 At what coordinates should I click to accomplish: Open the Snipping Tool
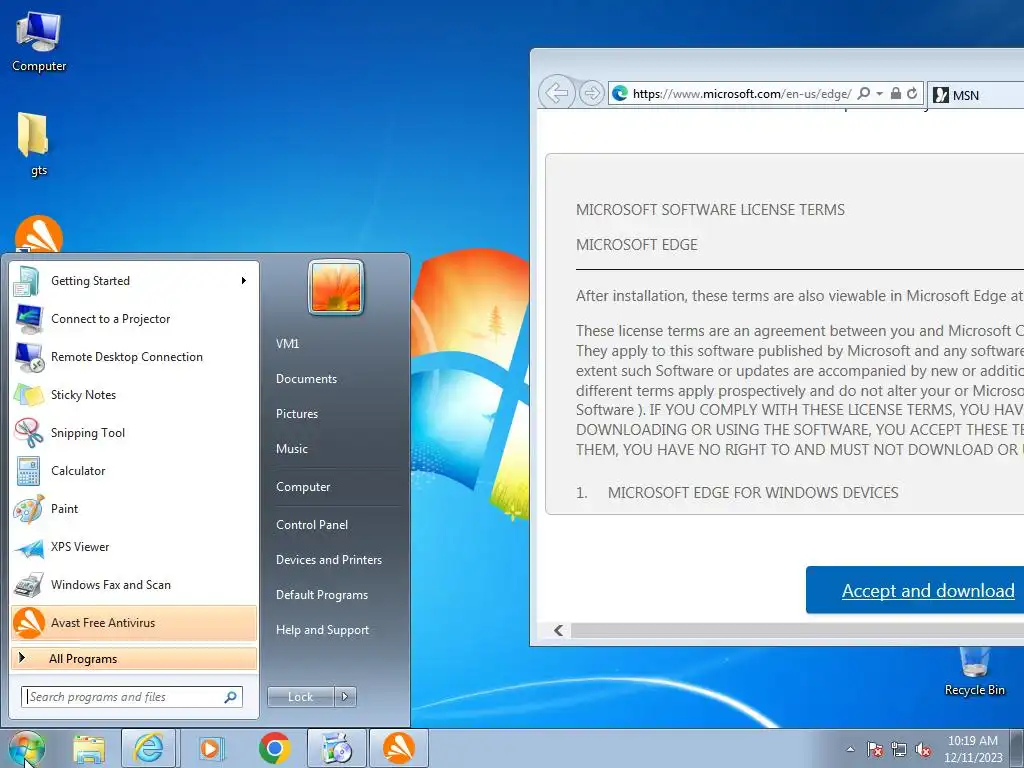(x=135, y=432)
